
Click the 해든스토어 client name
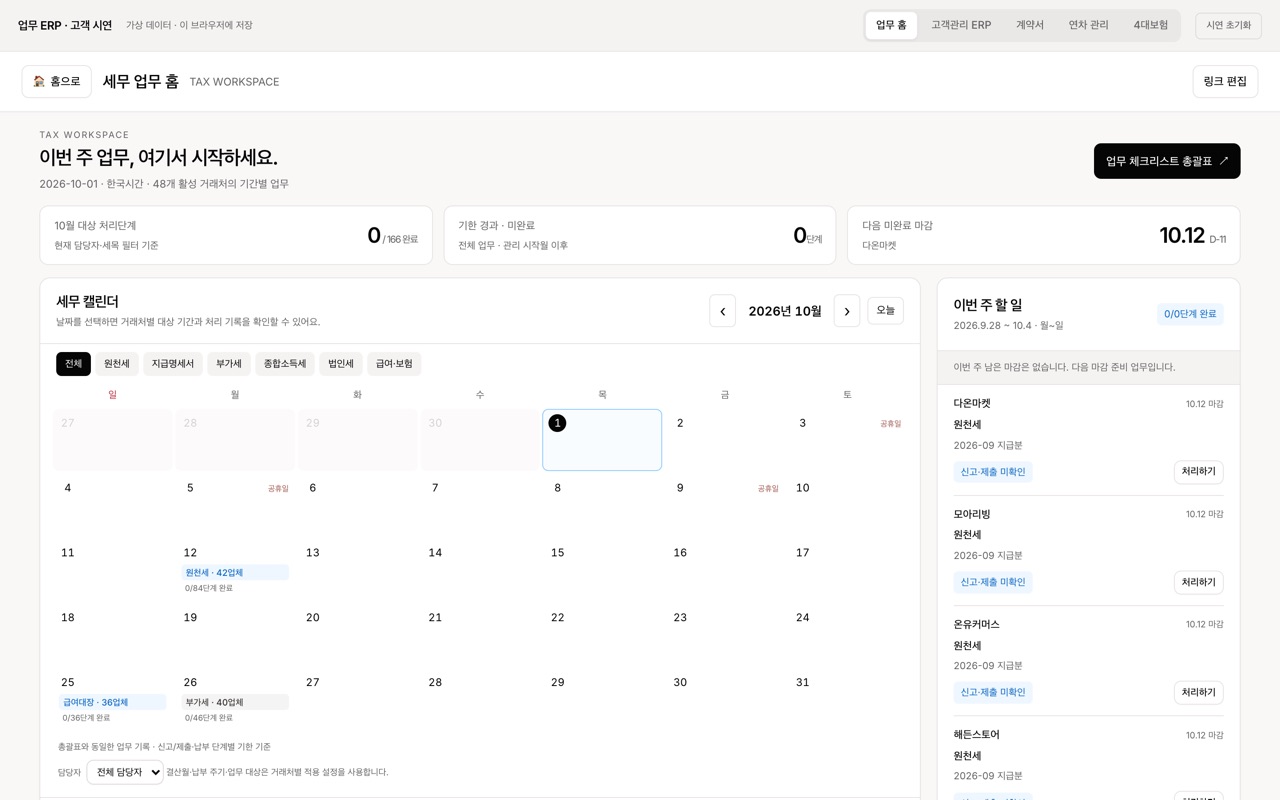(976, 734)
